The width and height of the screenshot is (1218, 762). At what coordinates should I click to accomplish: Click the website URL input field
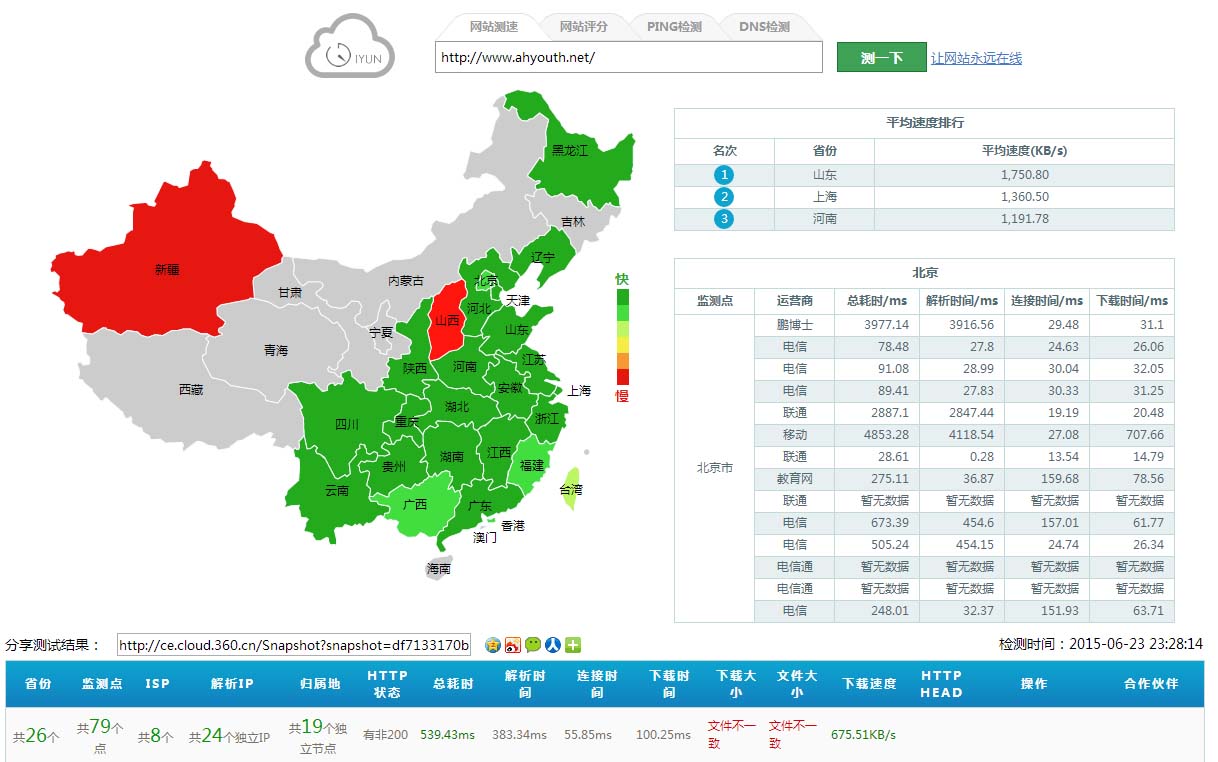click(628, 57)
